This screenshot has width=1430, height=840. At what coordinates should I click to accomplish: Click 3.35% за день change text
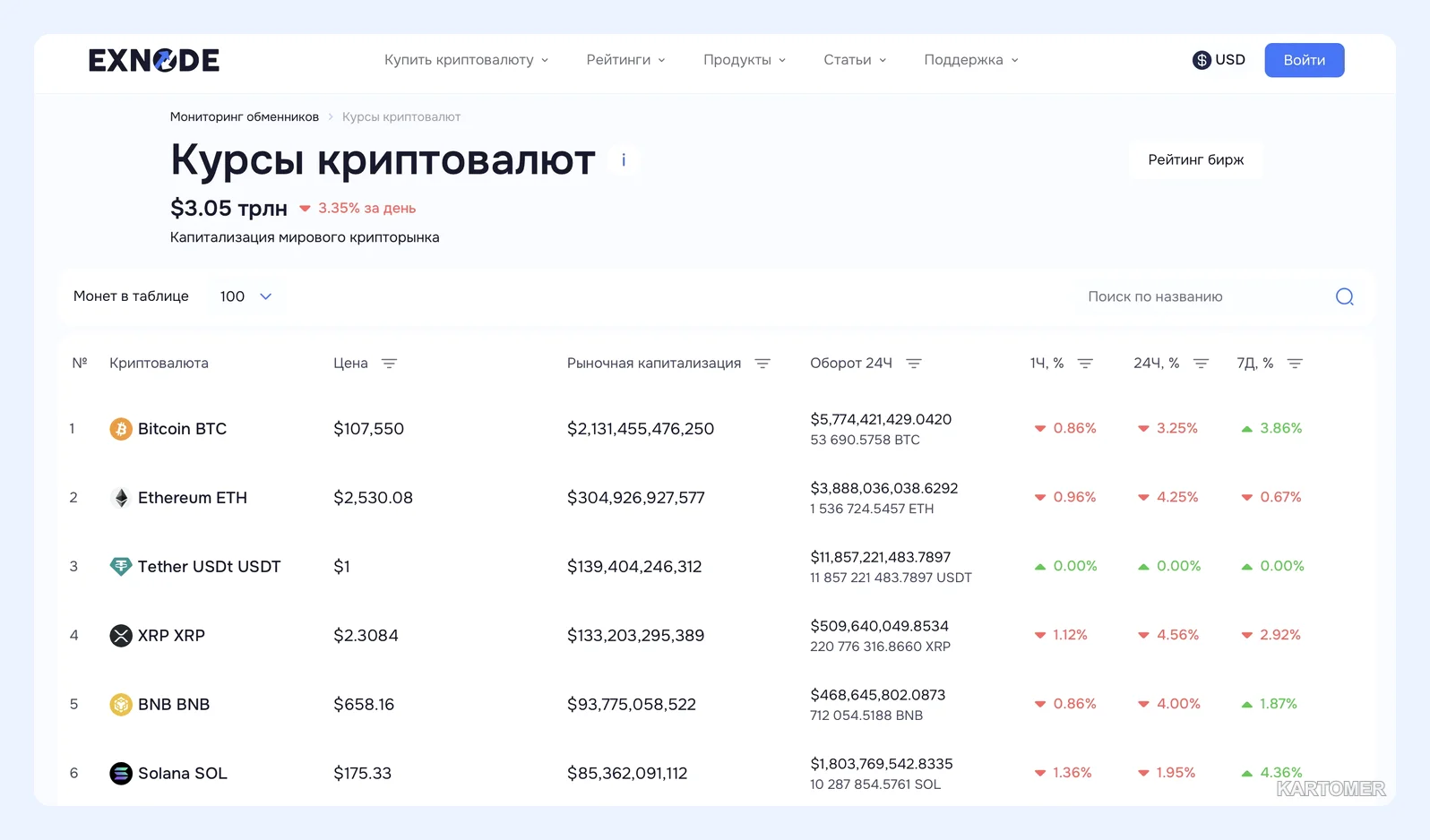pyautogui.click(x=367, y=208)
